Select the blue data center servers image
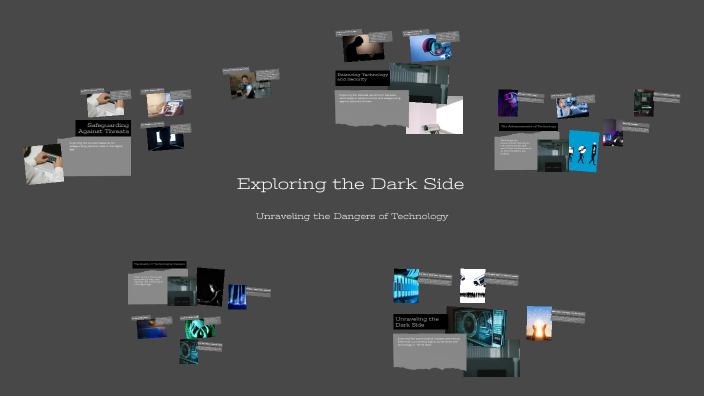 pos(406,286)
